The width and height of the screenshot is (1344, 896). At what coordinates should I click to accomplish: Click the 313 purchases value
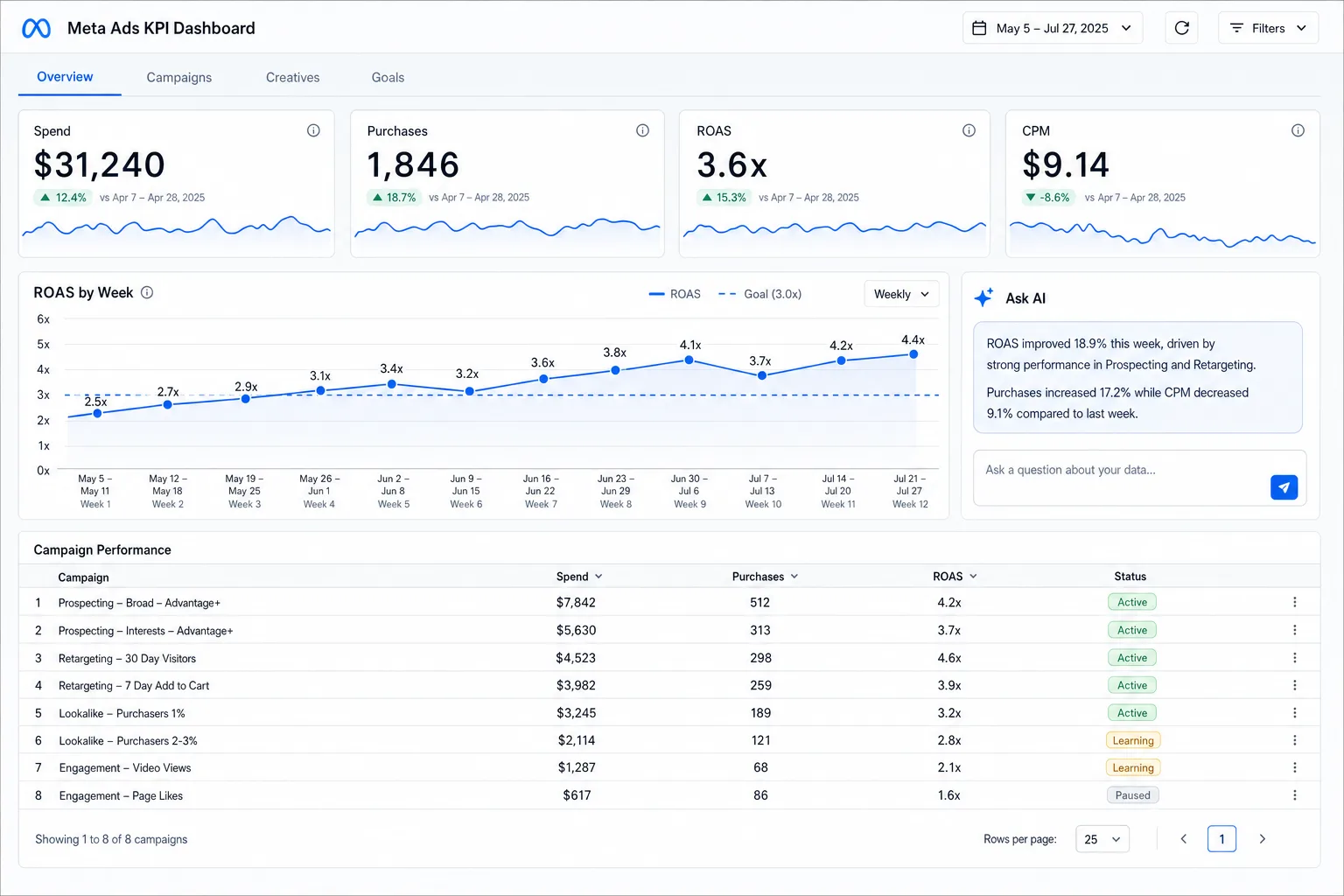tap(760, 630)
